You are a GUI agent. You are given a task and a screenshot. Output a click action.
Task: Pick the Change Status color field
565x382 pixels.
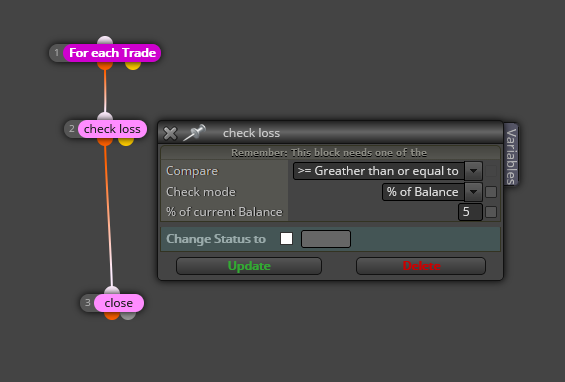click(326, 239)
